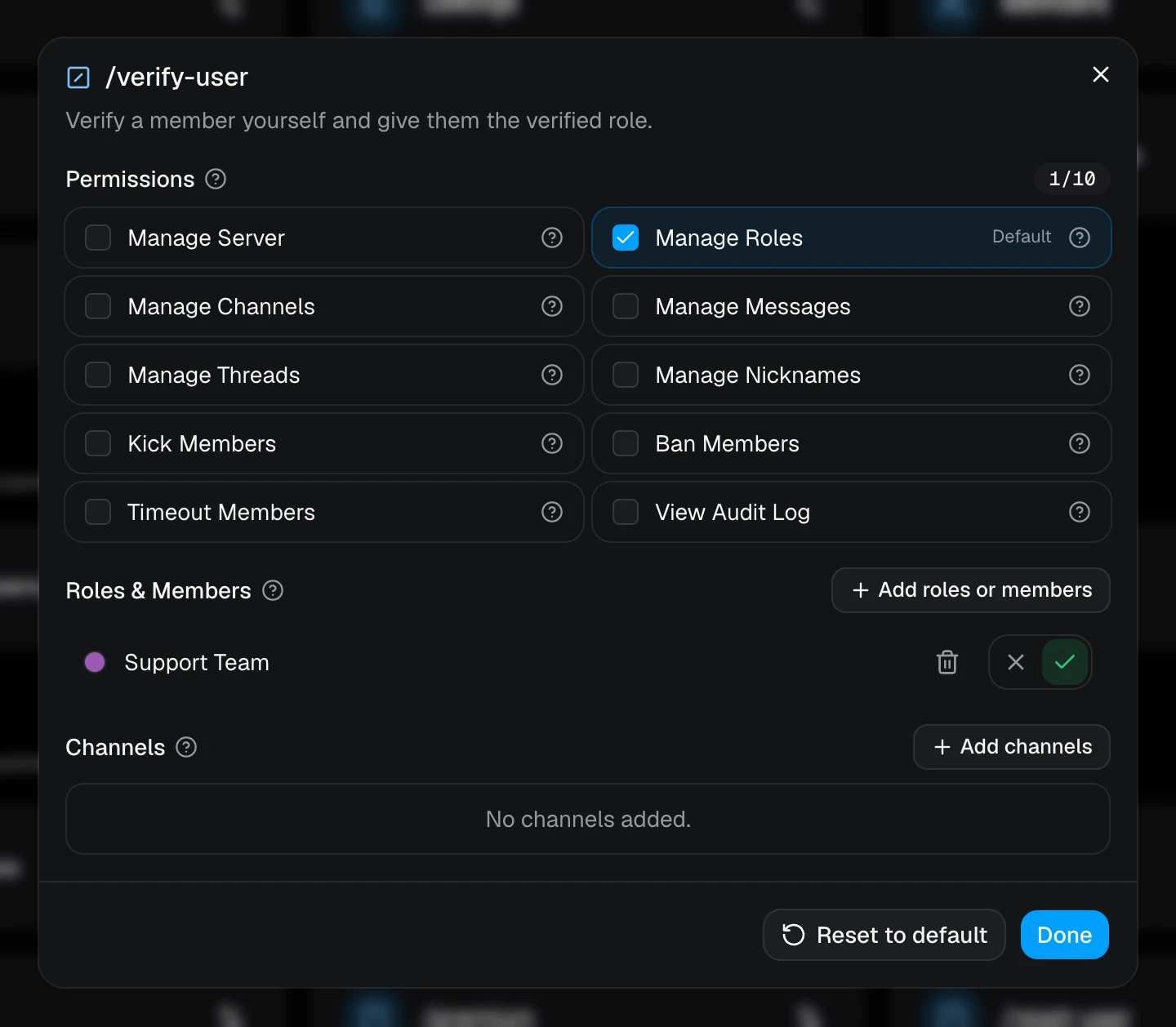Tick the Manage Messages checkbox
The height and width of the screenshot is (1027, 1176).
[626, 306]
